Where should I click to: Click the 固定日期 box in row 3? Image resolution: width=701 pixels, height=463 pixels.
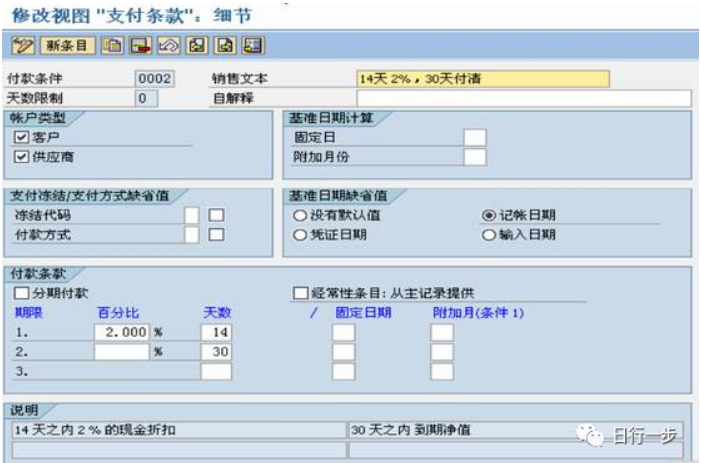(x=343, y=371)
